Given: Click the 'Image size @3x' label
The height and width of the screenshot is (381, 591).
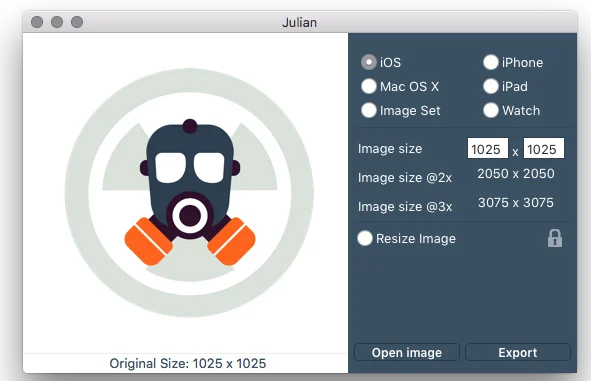Looking at the screenshot, I should 405,207.
